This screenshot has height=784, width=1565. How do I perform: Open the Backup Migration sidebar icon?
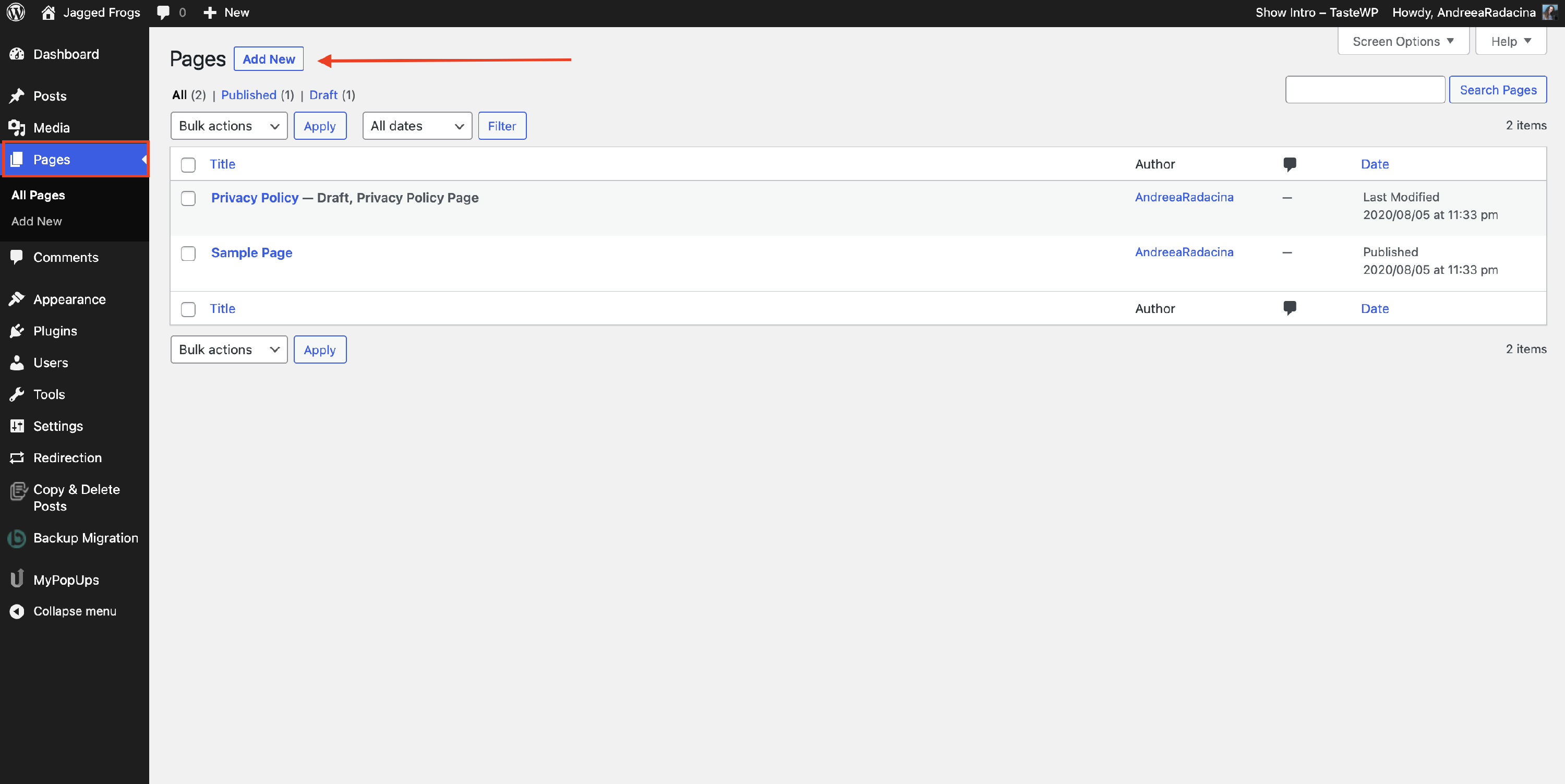(x=17, y=538)
